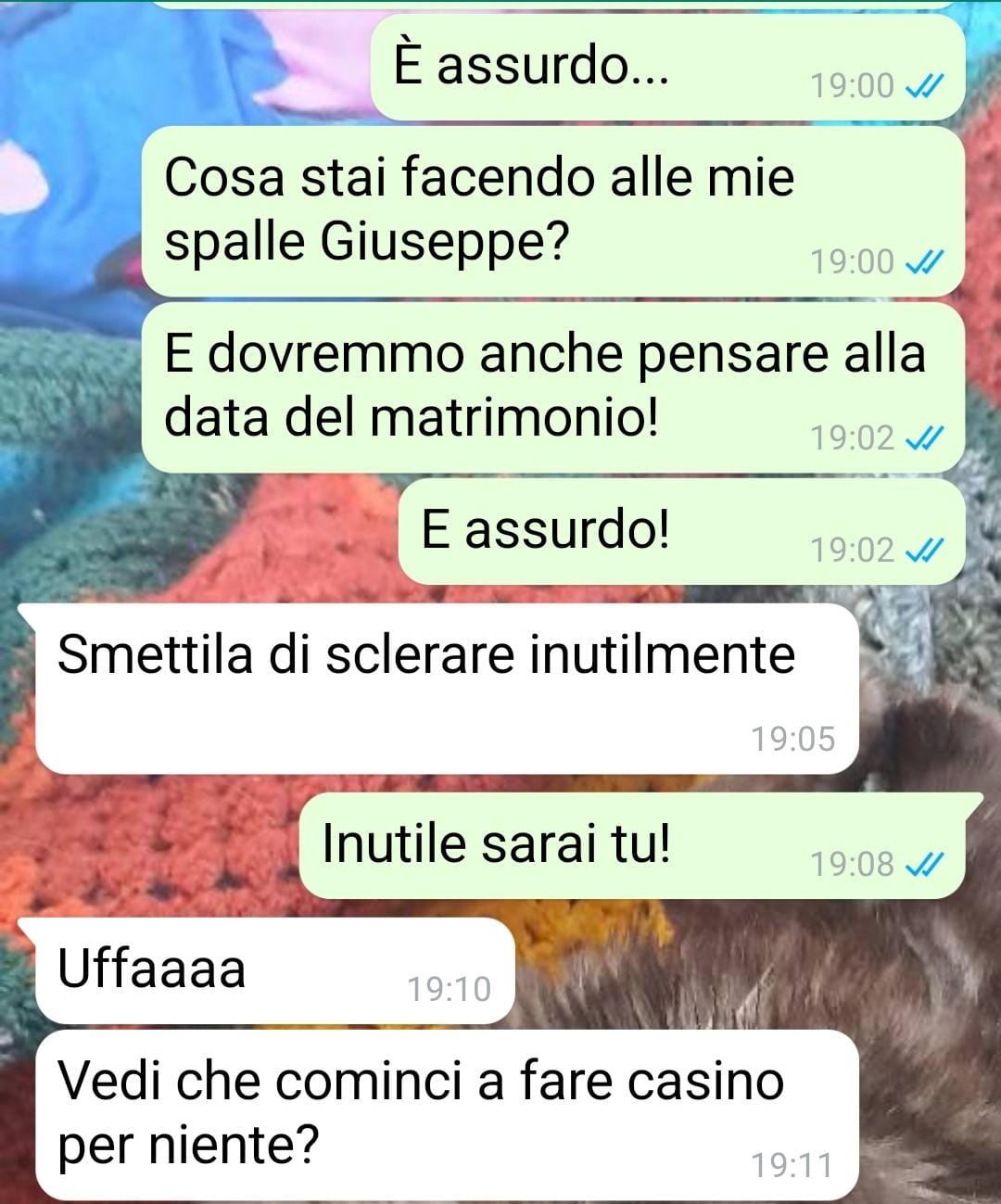
Task: Select the È assurdo... message bubble
Action: [x=667, y=67]
